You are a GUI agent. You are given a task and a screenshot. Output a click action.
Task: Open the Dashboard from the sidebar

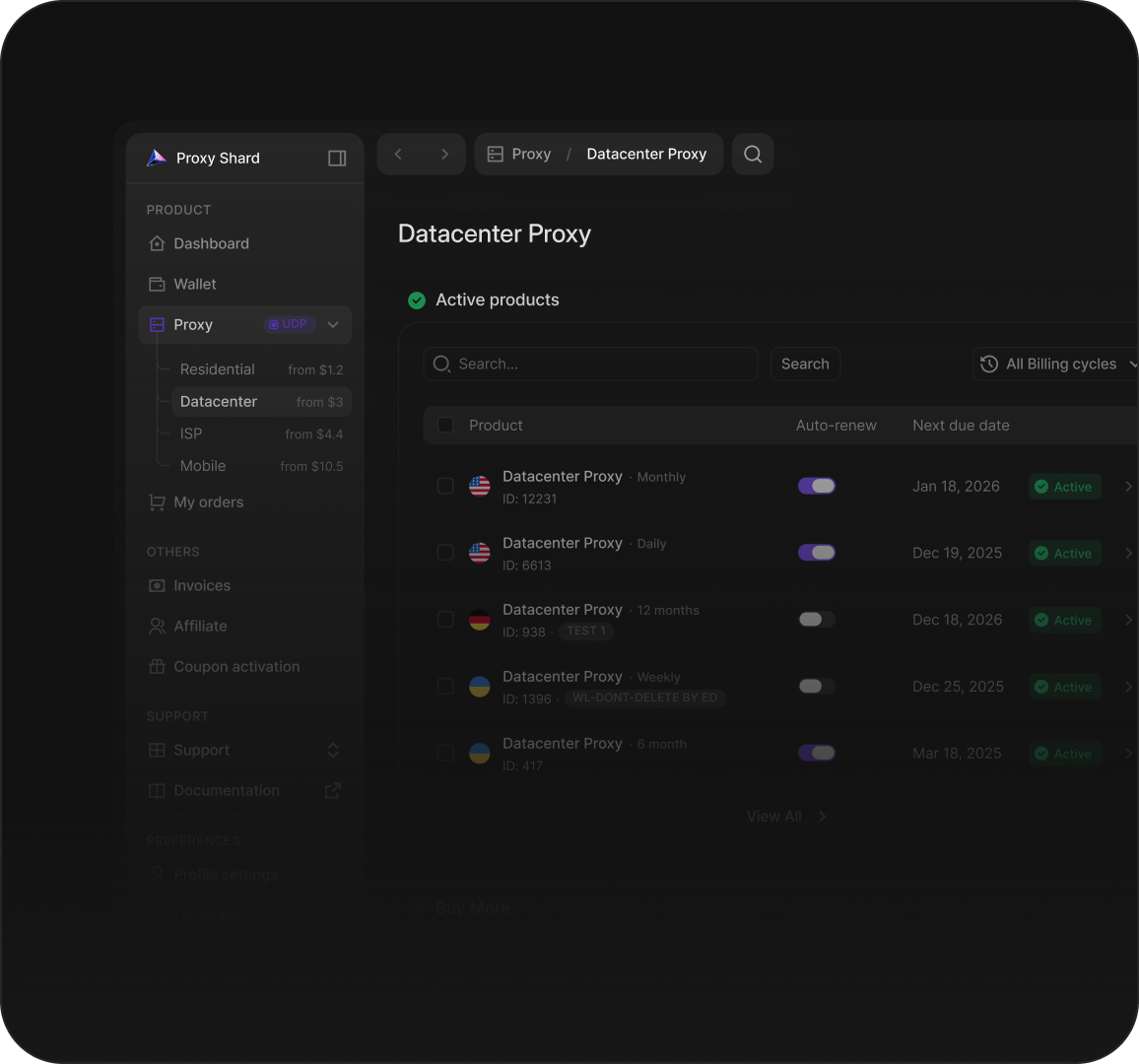[x=211, y=243]
